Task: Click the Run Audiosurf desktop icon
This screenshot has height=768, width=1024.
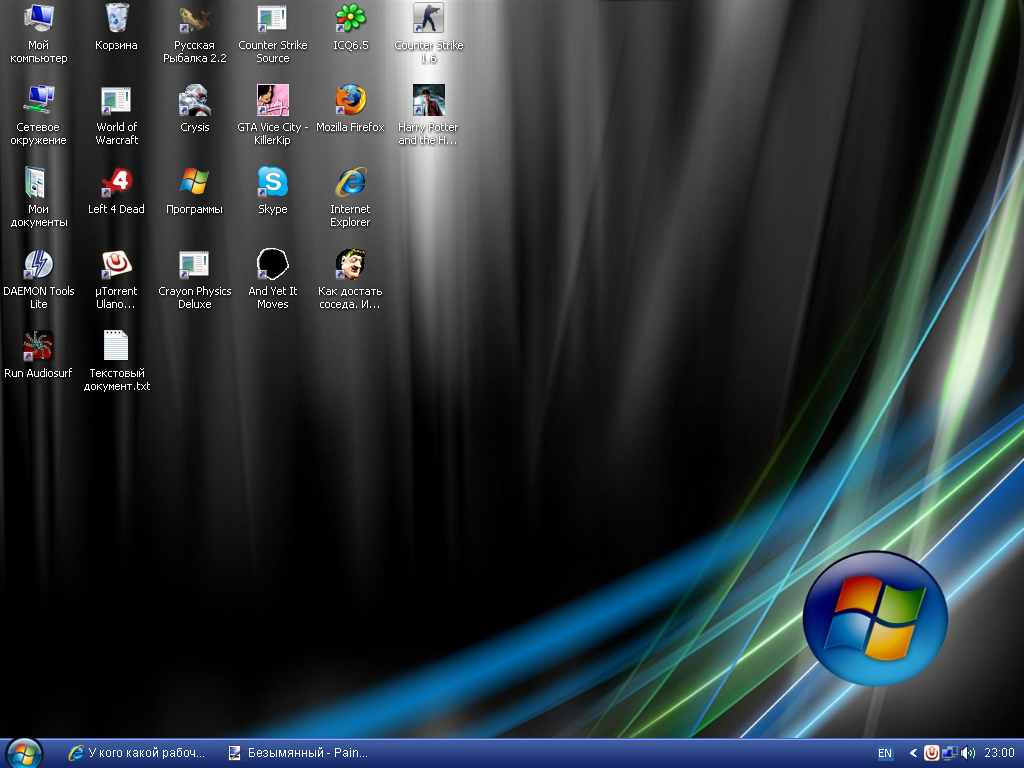Action: point(38,347)
